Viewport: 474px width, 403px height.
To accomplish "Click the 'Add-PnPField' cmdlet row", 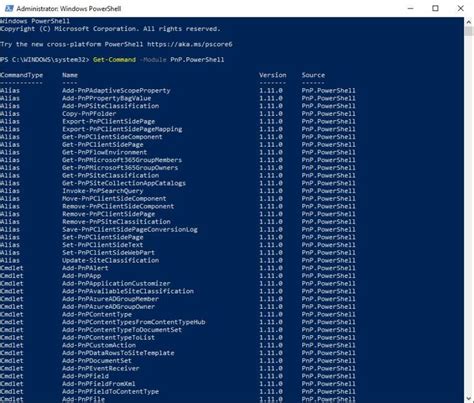I will 85,376.
